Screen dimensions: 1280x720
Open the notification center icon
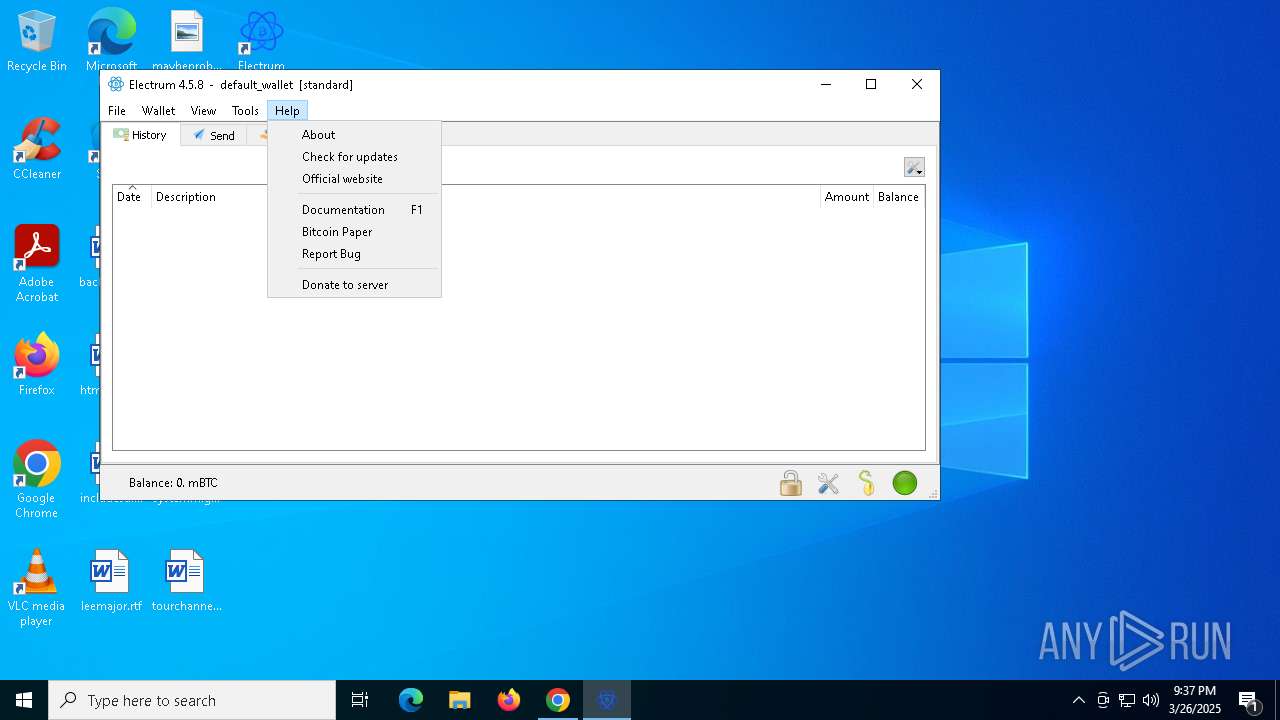[x=1248, y=700]
